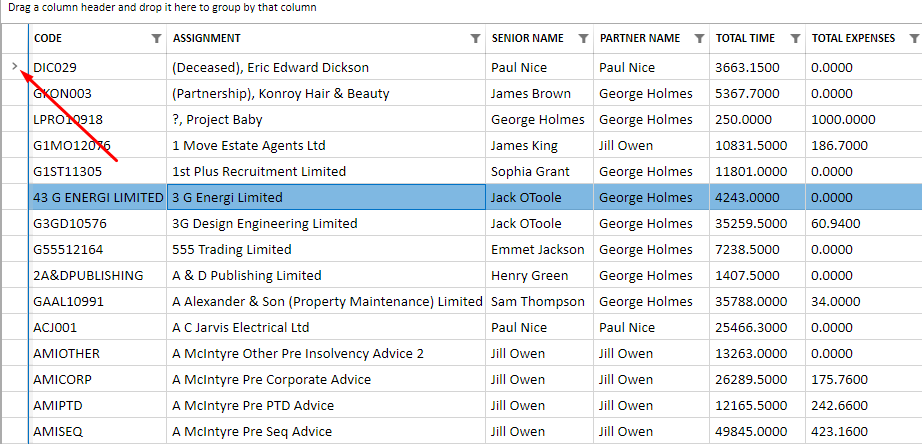Click the 1000.0000 total expenses cell

pyautogui.click(x=843, y=120)
